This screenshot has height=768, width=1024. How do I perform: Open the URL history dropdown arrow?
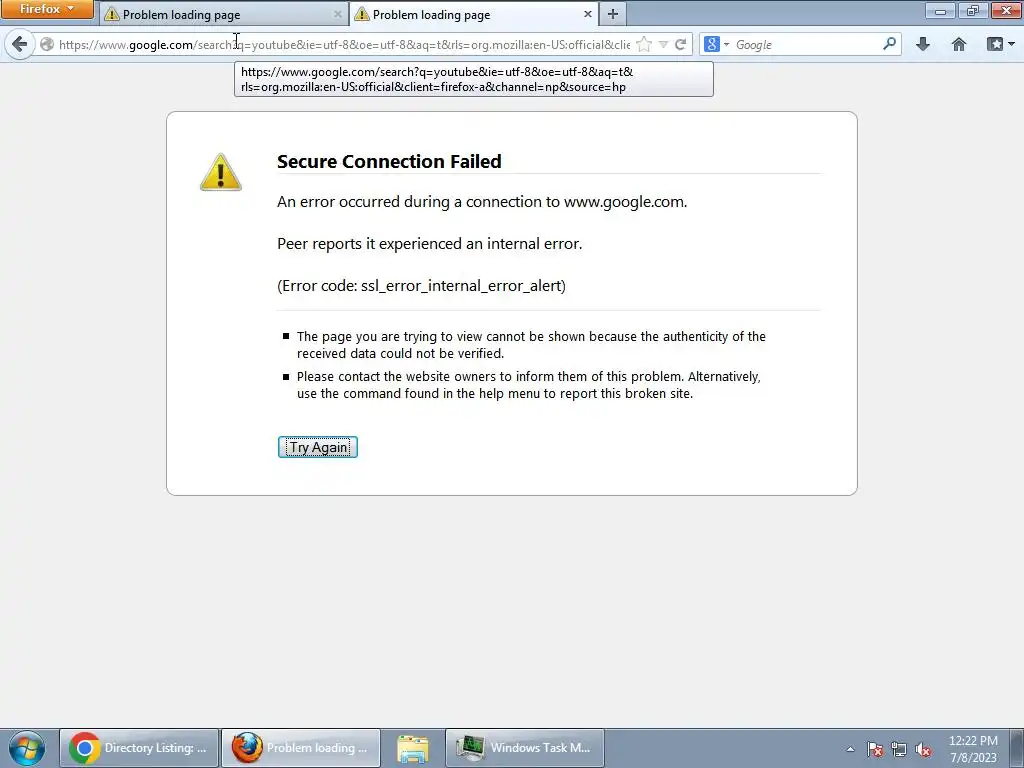(x=664, y=44)
